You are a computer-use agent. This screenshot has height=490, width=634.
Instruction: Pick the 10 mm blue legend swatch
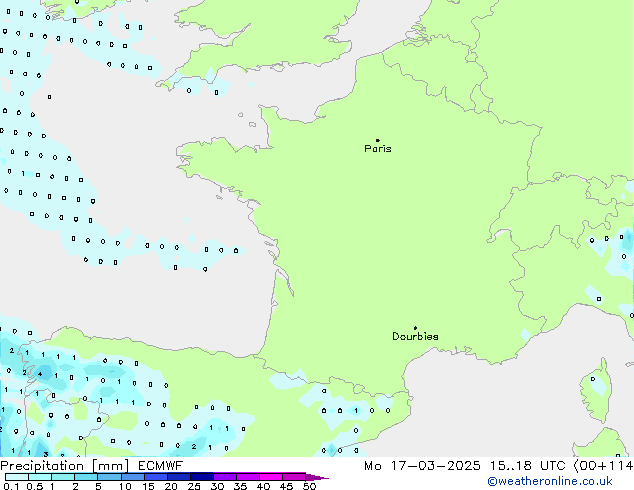pyautogui.click(x=132, y=477)
